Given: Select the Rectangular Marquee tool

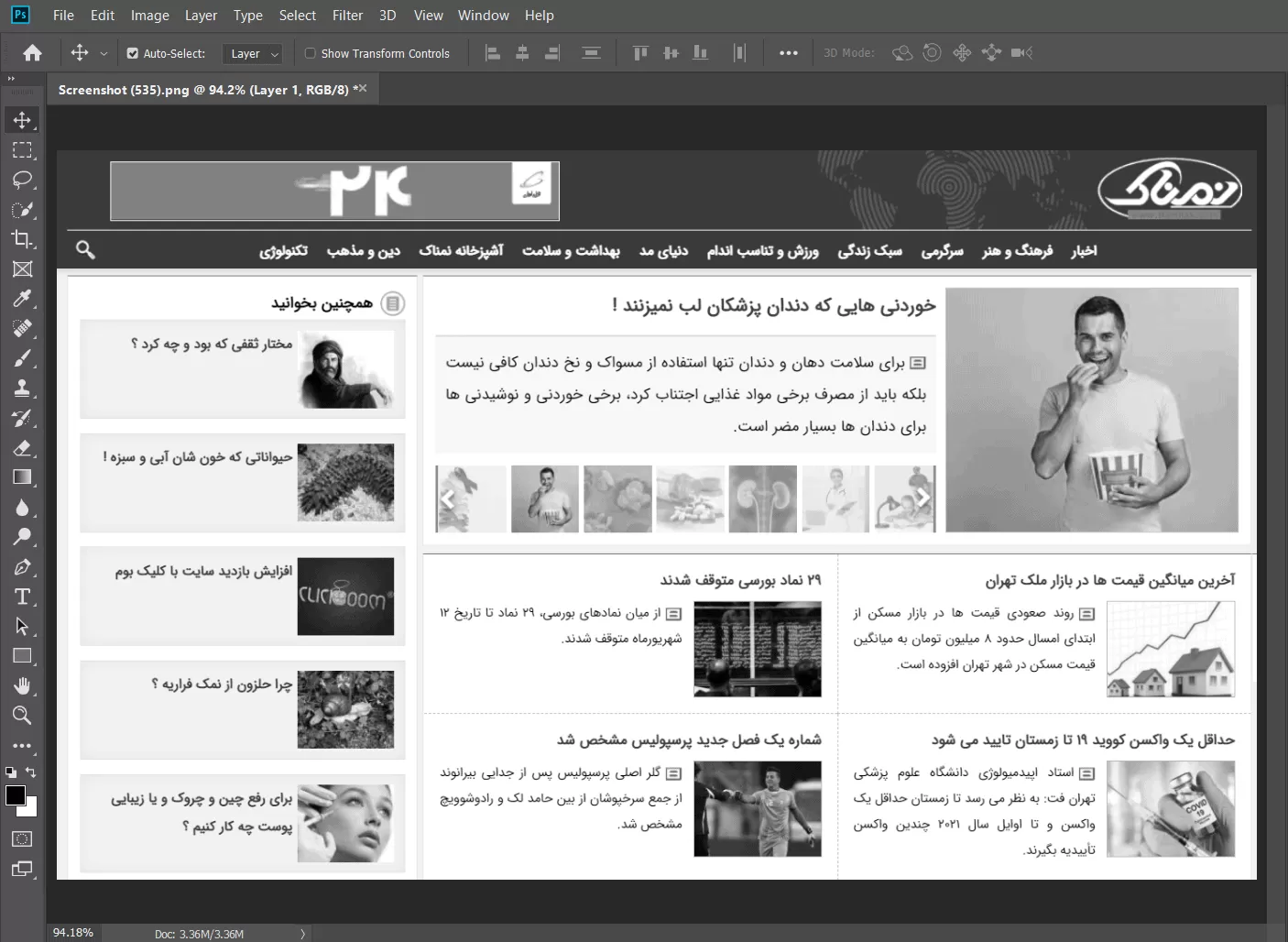Looking at the screenshot, I should click(x=22, y=150).
